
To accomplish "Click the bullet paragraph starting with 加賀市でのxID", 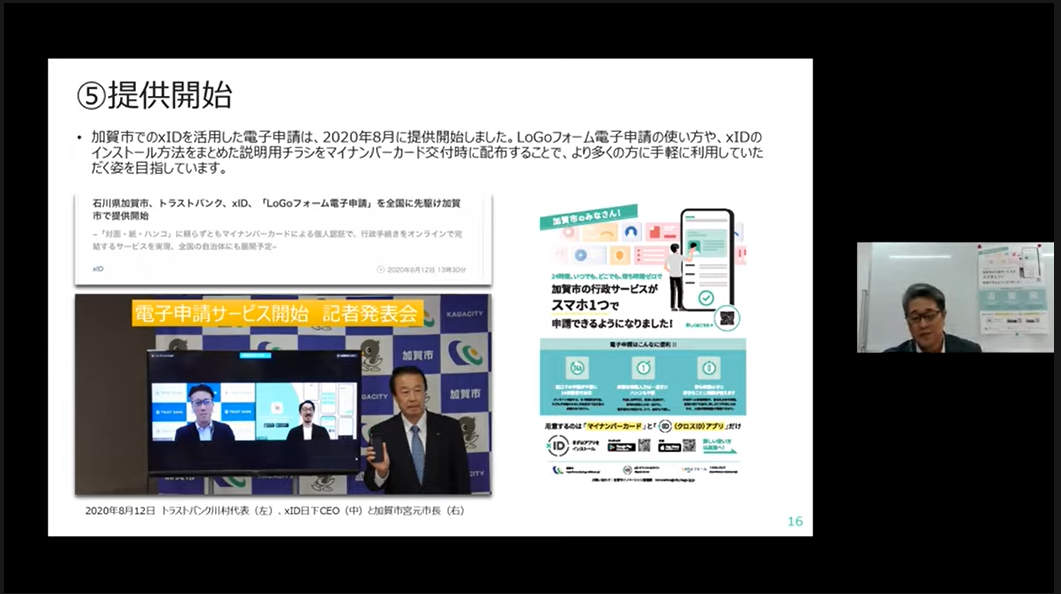I will point(426,152).
